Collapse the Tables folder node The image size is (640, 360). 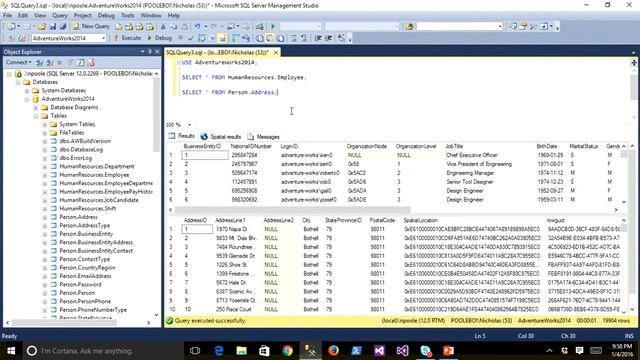click(36, 116)
